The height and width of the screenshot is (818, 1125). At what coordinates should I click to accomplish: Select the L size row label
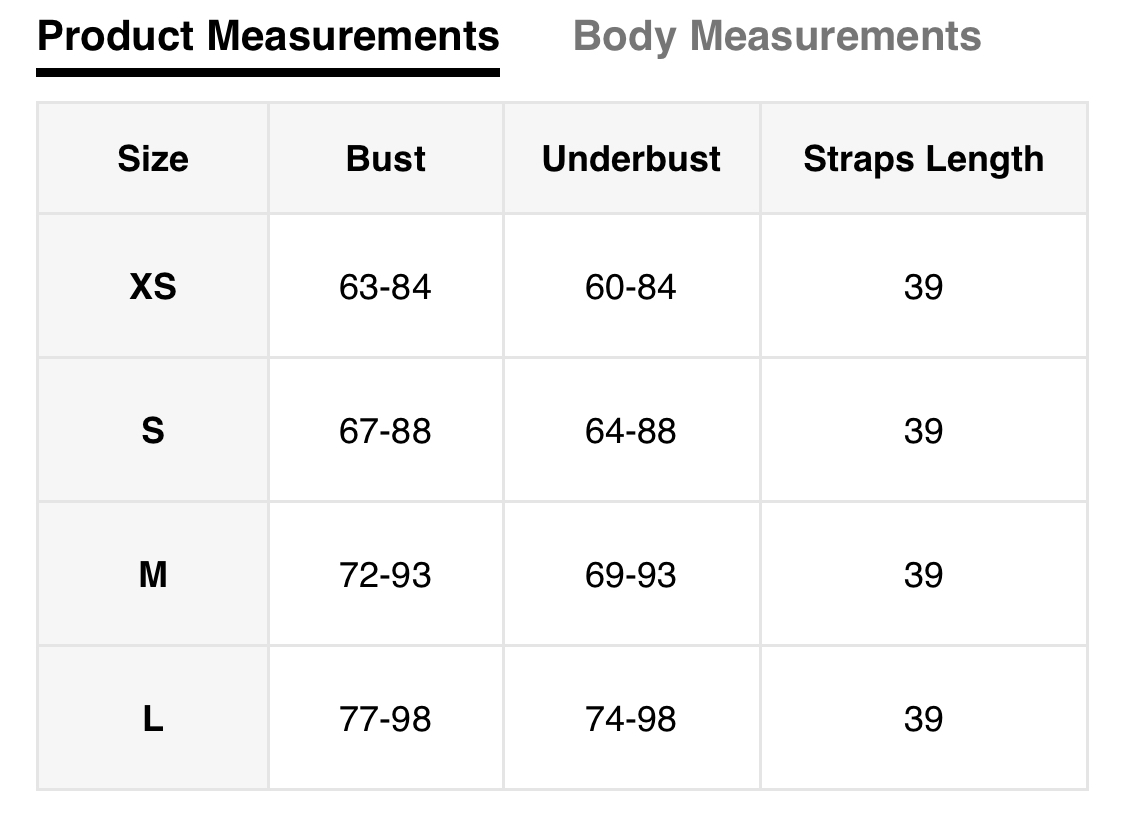click(x=153, y=719)
